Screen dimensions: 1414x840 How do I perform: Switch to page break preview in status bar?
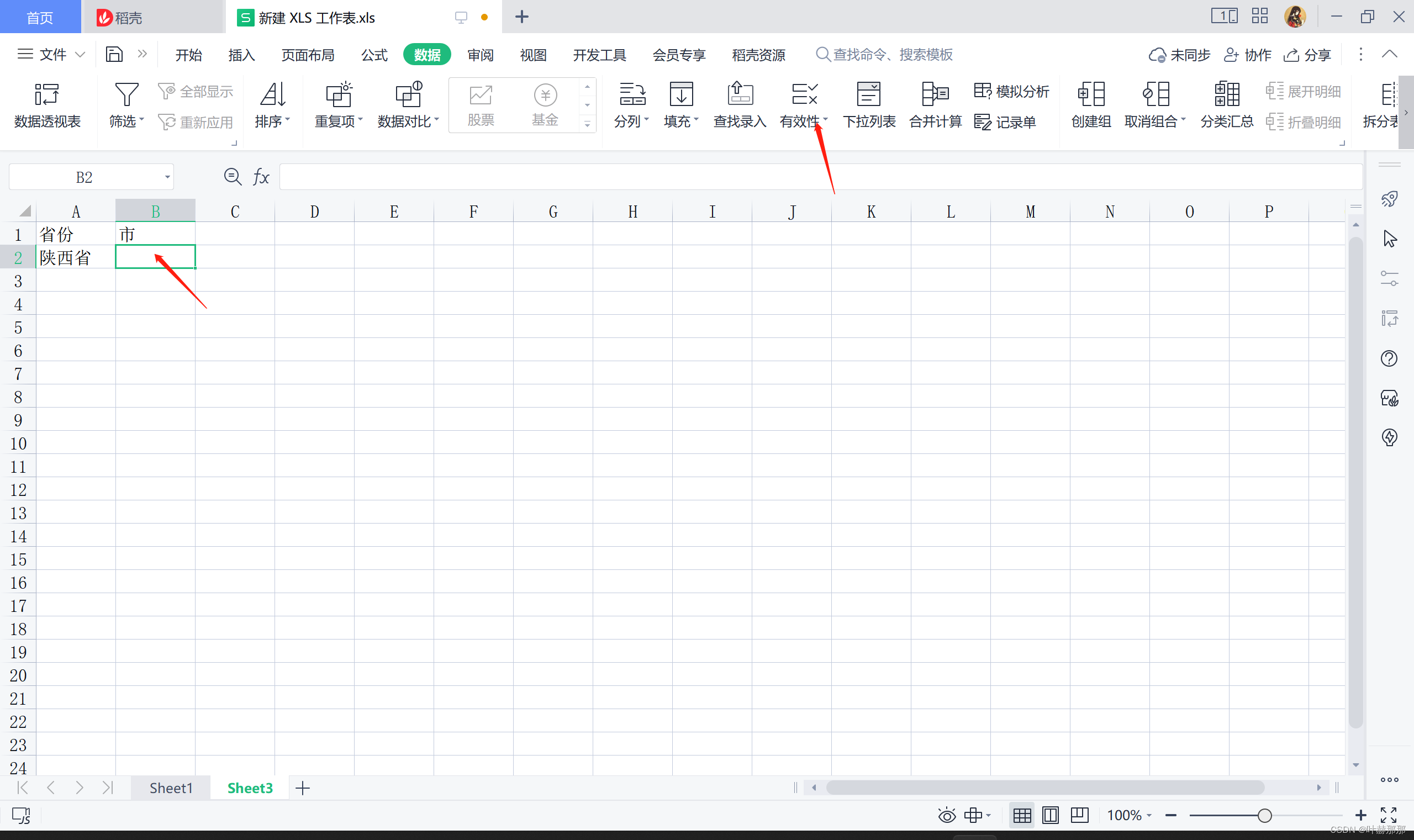coord(1079,816)
